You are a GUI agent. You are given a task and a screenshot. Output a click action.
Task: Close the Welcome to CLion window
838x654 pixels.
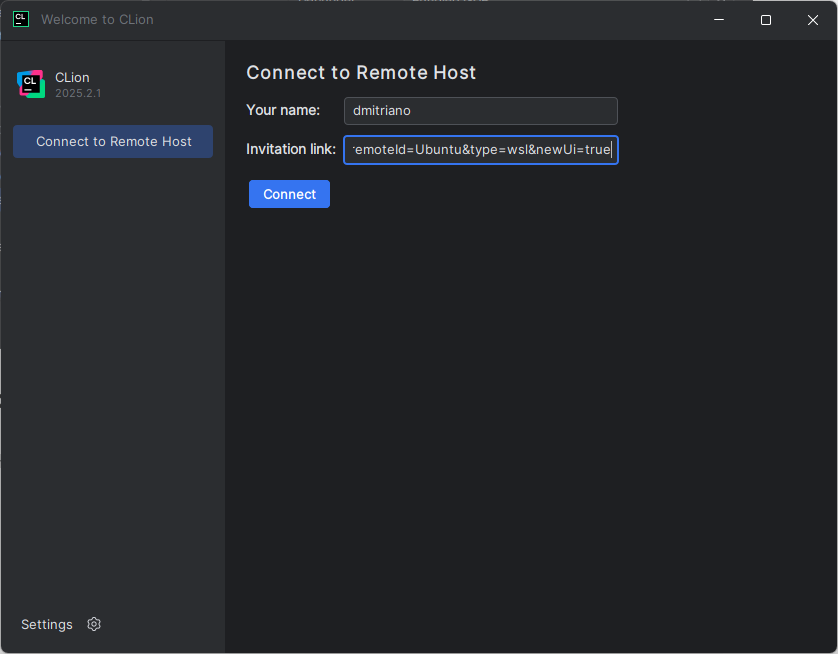coord(813,20)
